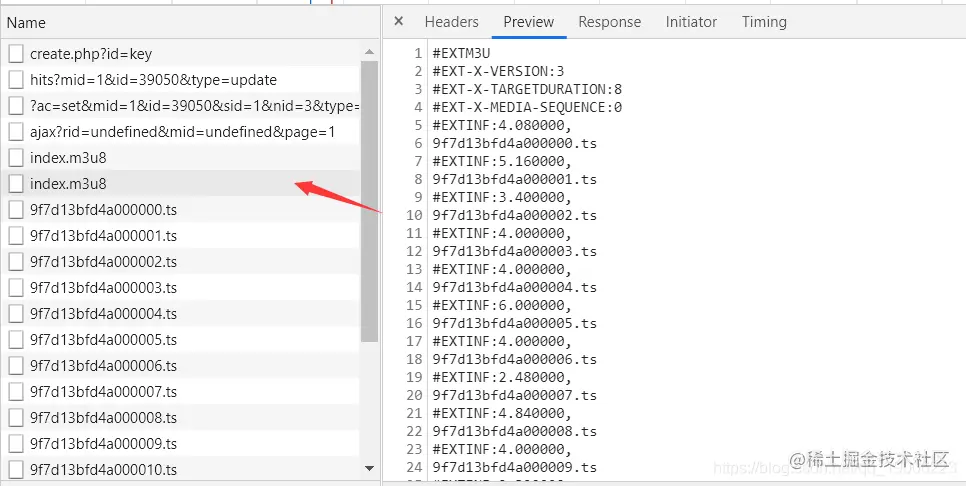
Task: Click the file icon beside 9f7d13bfd4a000003.ts in the Name list
Action: pyautogui.click(x=16, y=288)
